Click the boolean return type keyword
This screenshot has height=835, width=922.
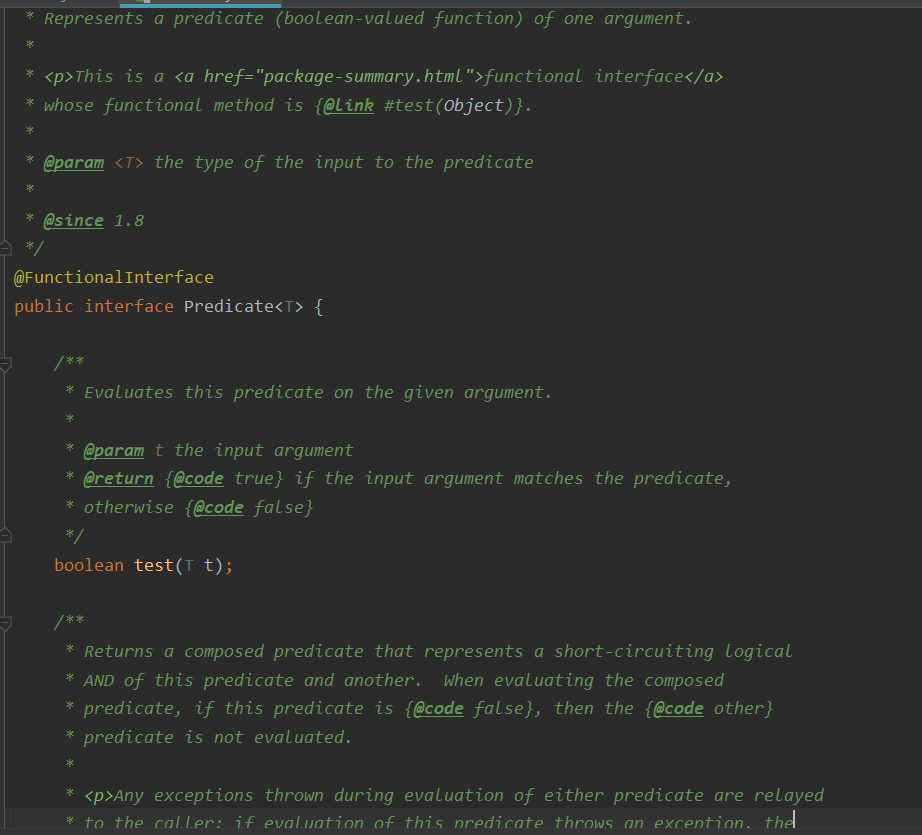[89, 565]
